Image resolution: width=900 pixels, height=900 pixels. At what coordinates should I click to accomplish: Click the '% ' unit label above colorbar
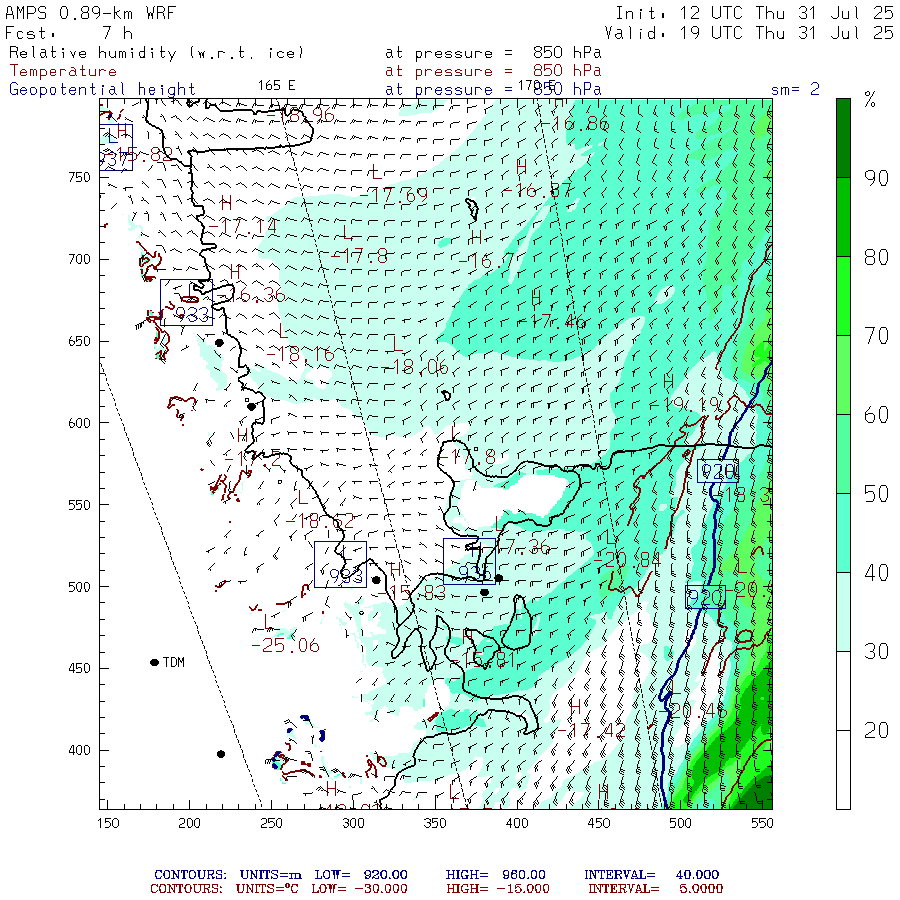pos(870,100)
